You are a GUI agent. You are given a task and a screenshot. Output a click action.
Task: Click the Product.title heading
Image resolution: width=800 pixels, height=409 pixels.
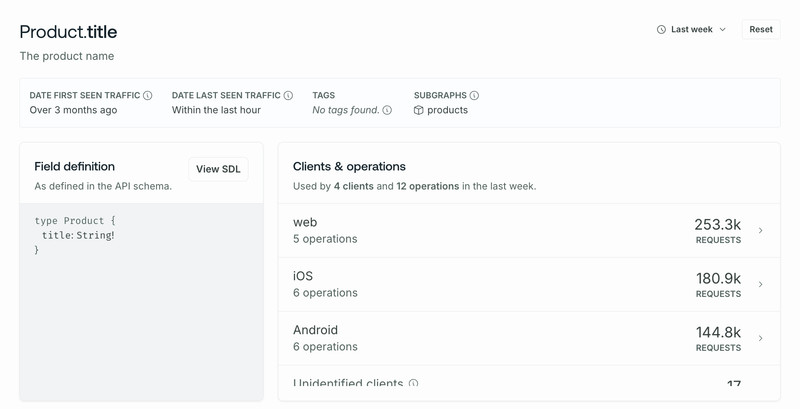pos(68,32)
